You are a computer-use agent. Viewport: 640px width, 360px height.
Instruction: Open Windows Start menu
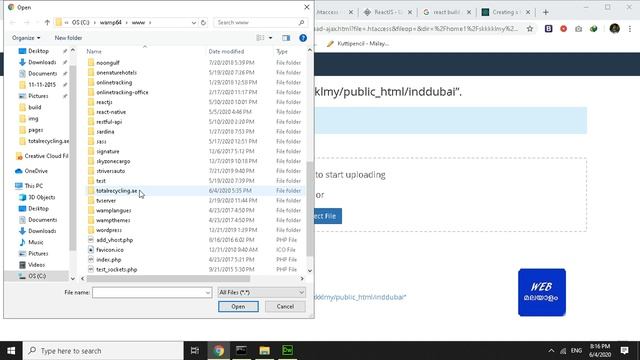click(x=11, y=351)
